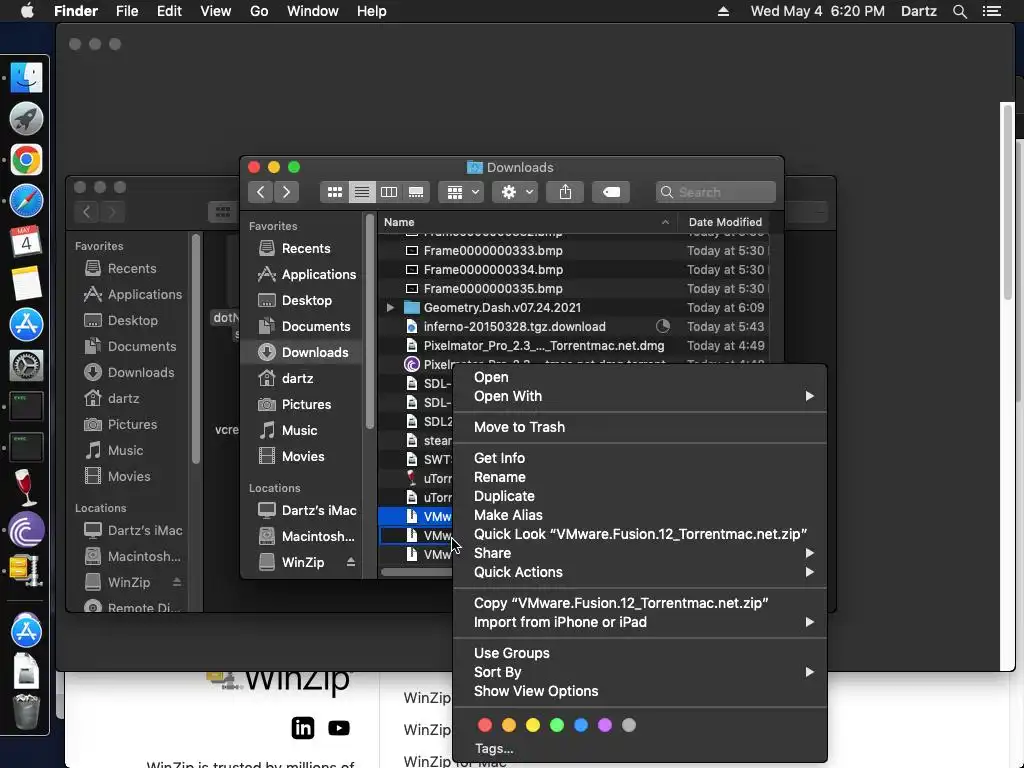This screenshot has width=1024, height=768.
Task: Select Applications in front Finder sidebar
Action: [307, 274]
